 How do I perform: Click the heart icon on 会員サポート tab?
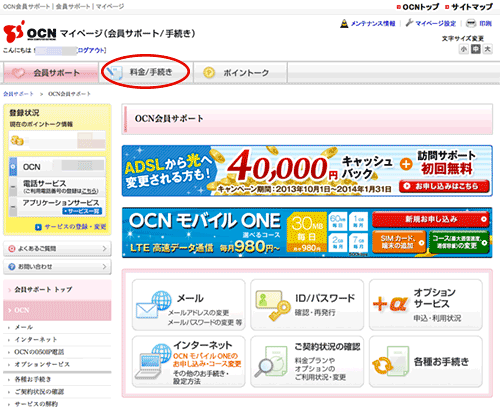pos(18,73)
